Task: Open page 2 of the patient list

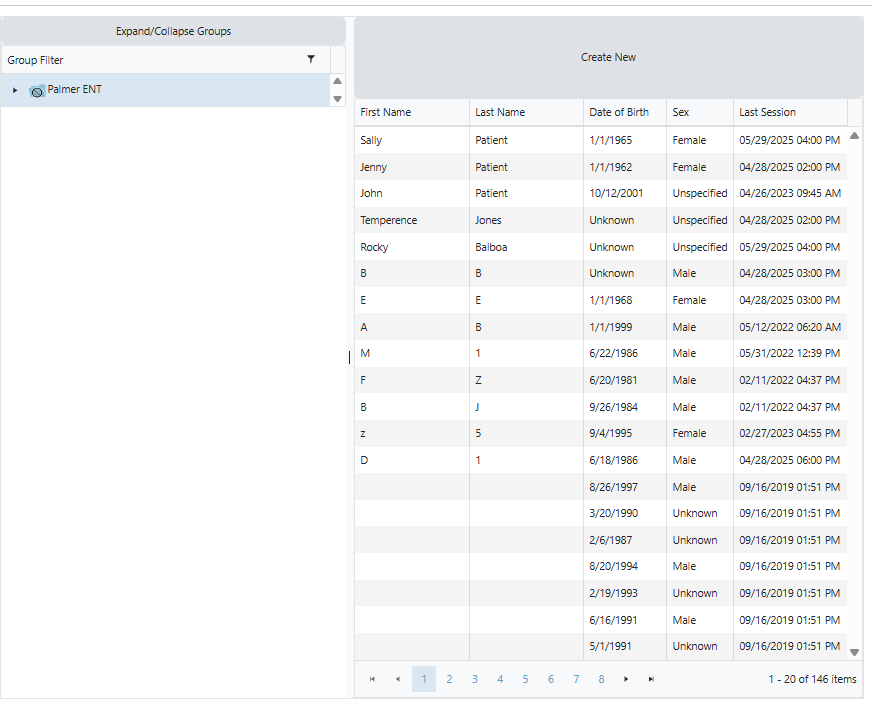Action: tap(449, 678)
